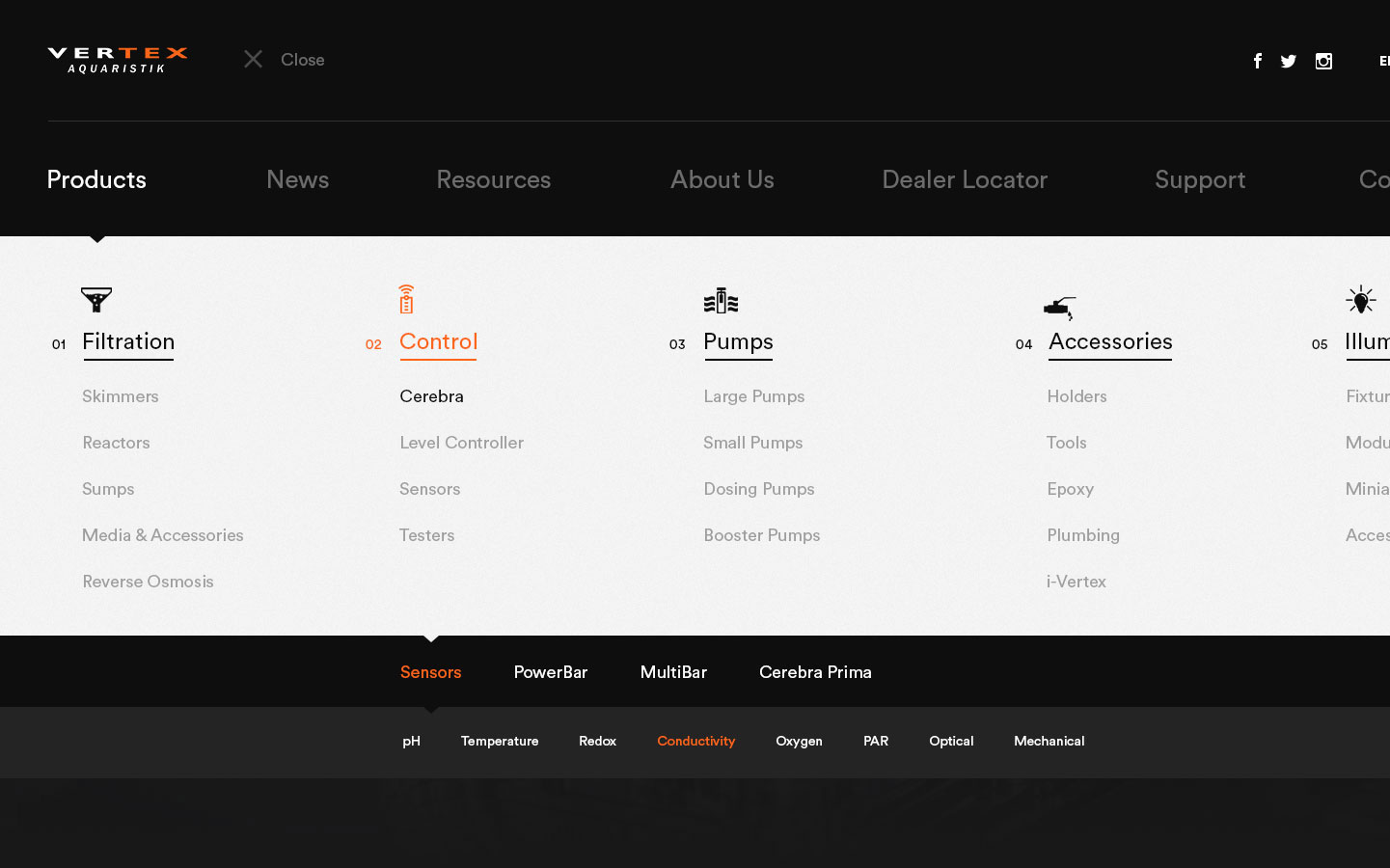Open the Dosing Pumps link
The height and width of the screenshot is (868, 1390).
[758, 489]
